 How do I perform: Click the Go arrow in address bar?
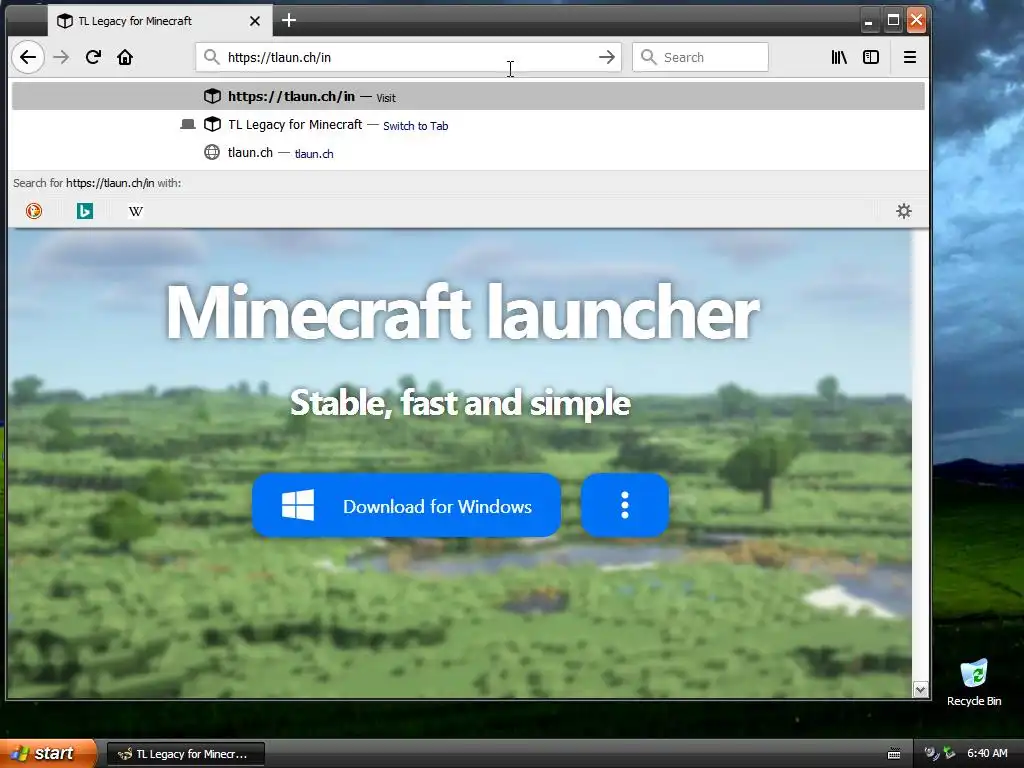[x=607, y=57]
